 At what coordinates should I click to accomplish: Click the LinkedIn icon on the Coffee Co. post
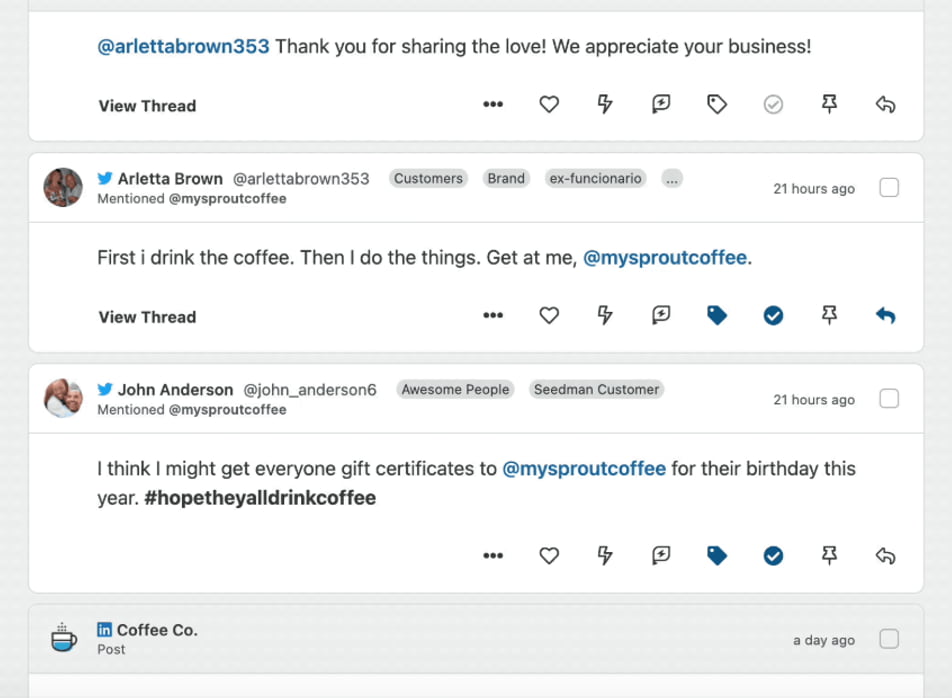tap(104, 629)
